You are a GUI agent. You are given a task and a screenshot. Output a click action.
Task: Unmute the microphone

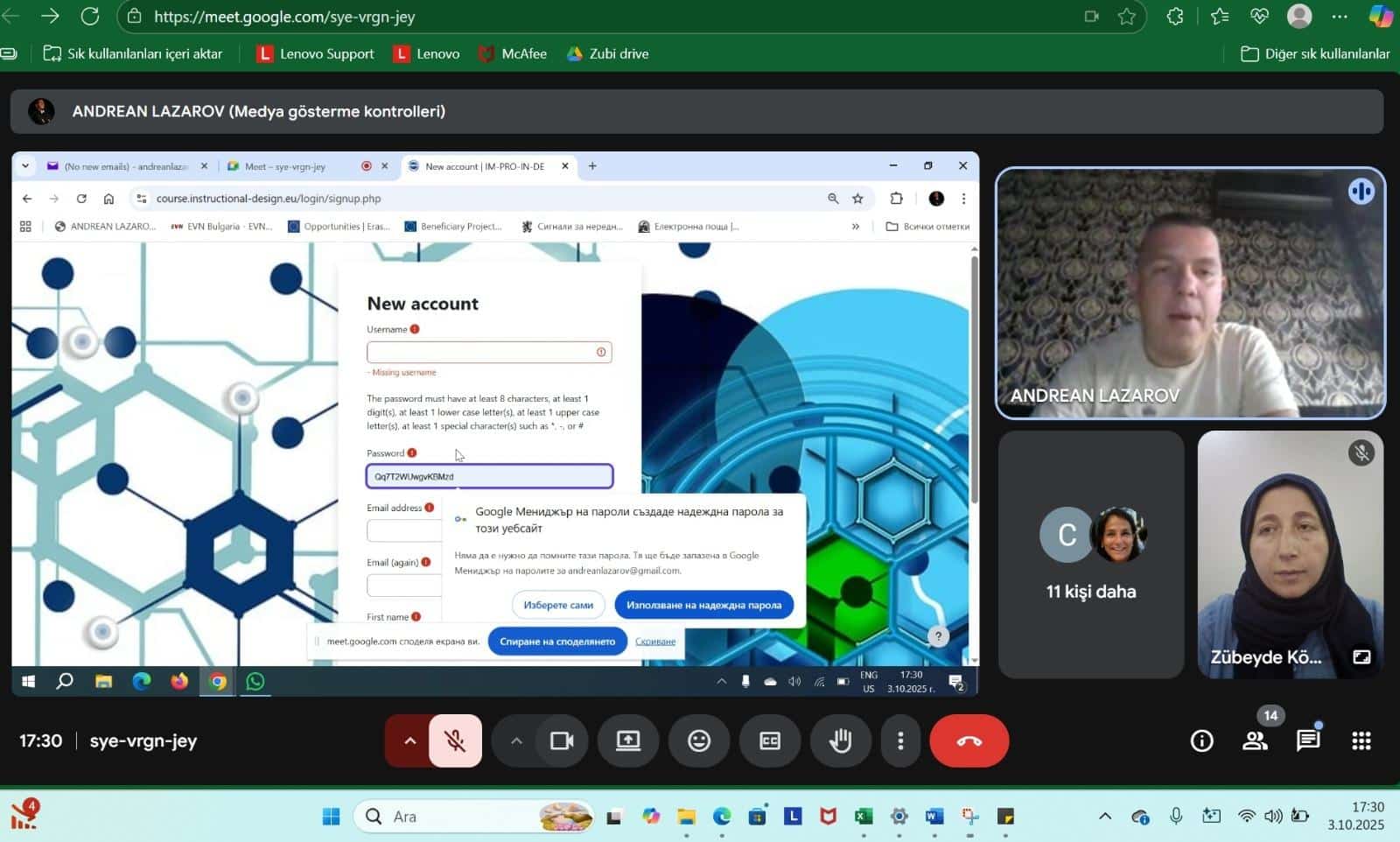[x=455, y=740]
